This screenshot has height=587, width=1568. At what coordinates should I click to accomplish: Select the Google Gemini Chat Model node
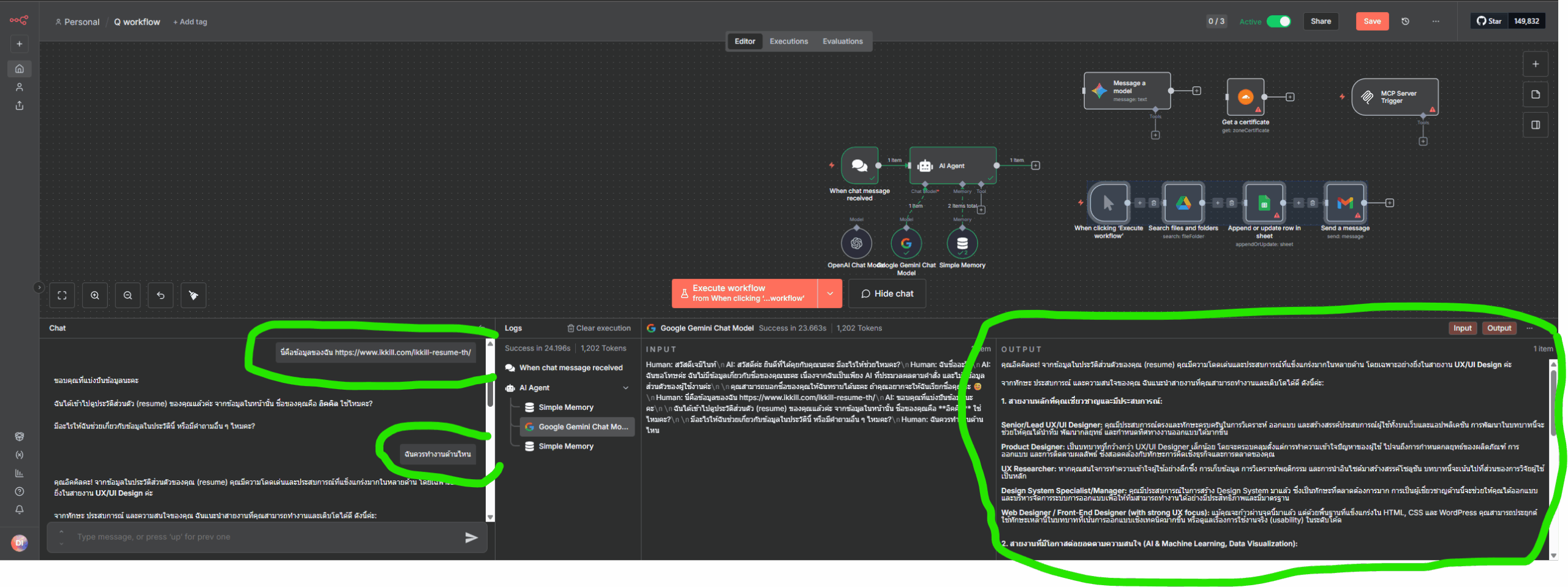coord(906,243)
